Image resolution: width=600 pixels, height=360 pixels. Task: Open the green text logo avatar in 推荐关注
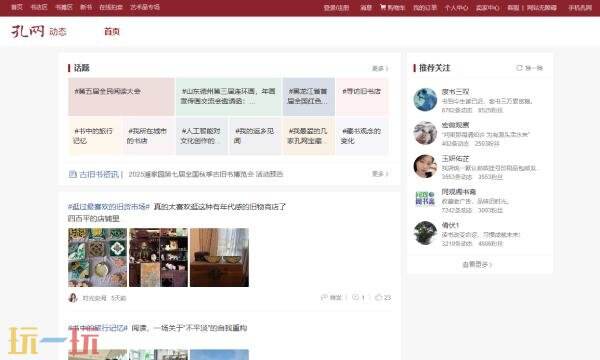(425, 199)
